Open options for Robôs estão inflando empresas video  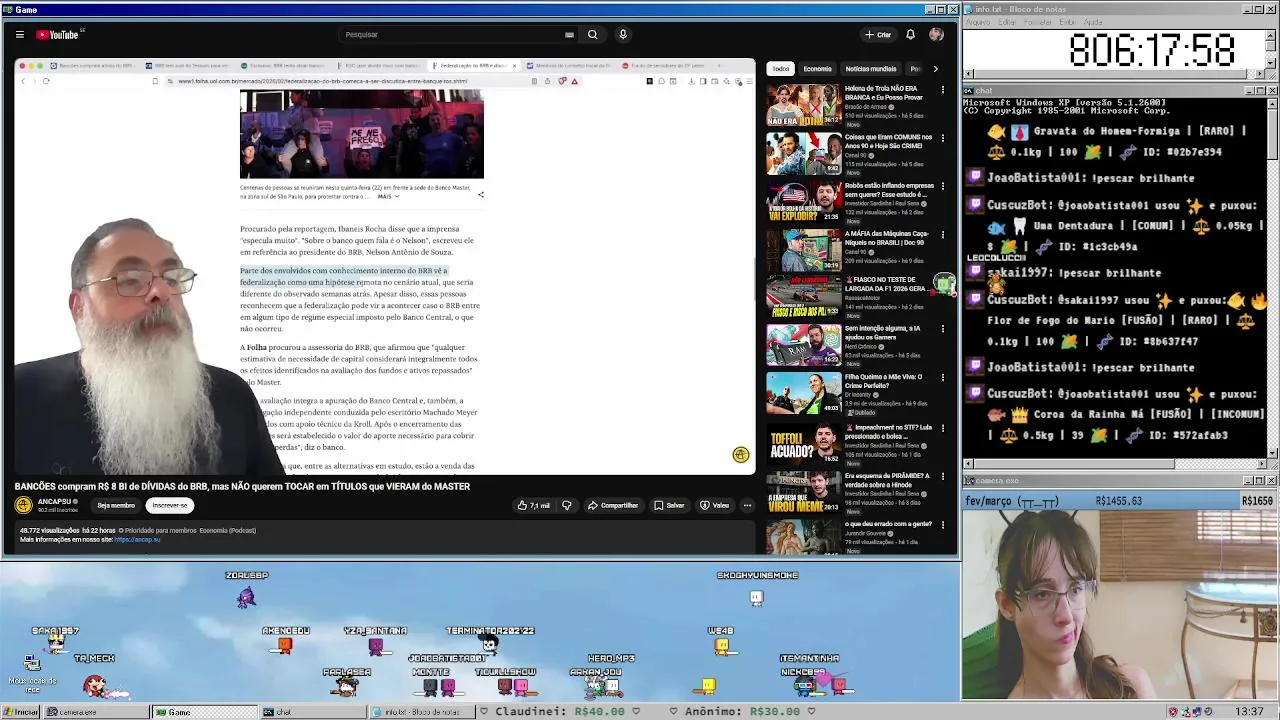pos(942,187)
